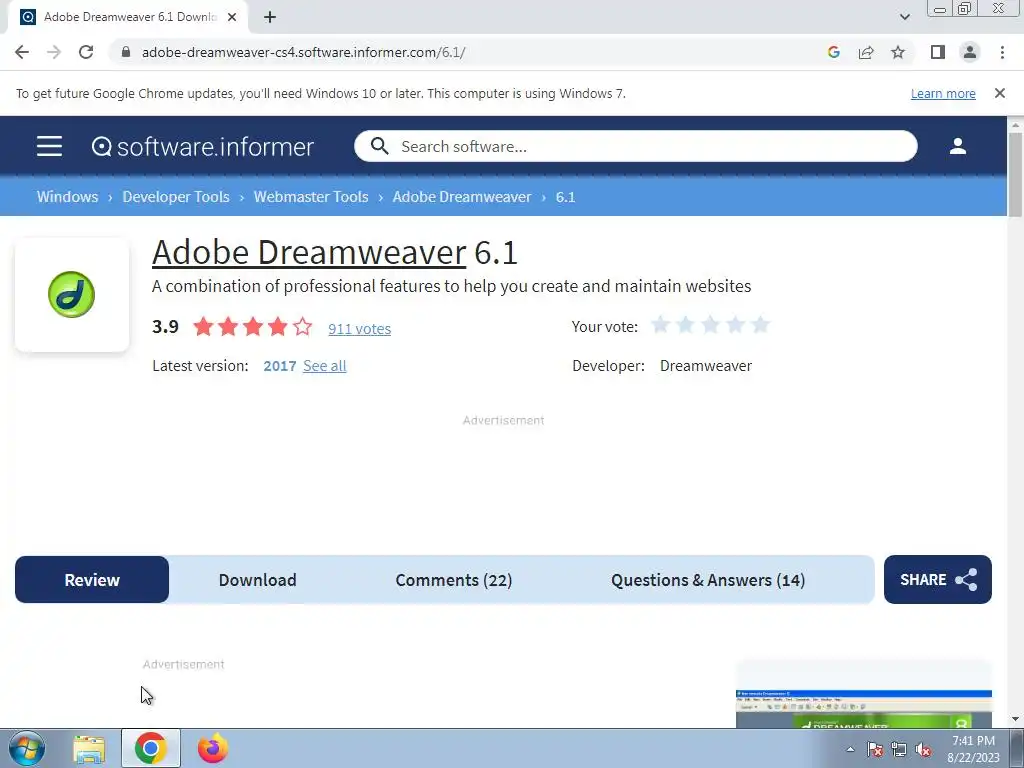Open the 911 votes link
Viewport: 1024px width, 768px height.
tap(359, 328)
